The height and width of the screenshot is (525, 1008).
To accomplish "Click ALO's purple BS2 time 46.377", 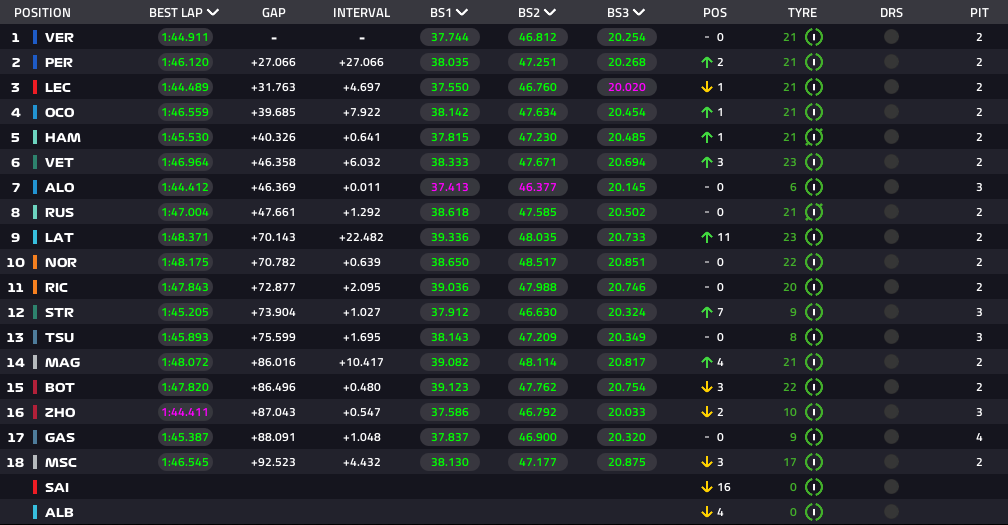I will point(538,187).
